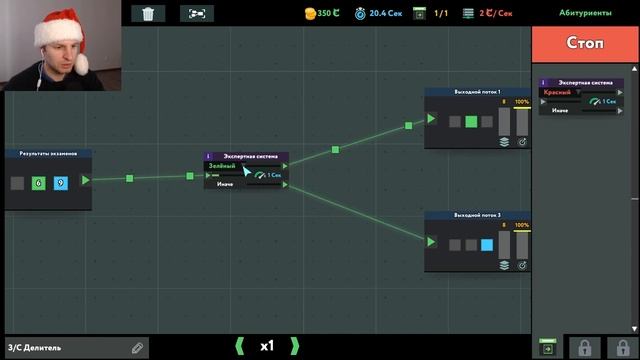640x360 pixels.
Task: Click the green 6 data block in input node
Action: 38,183
